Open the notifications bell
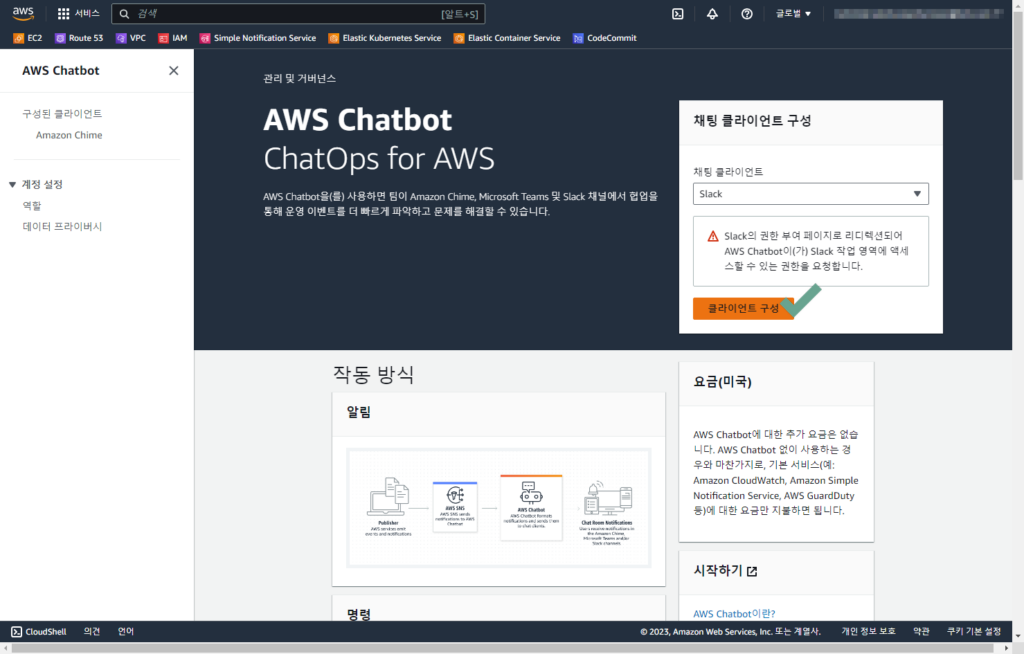This screenshot has height=654, width=1024. (712, 14)
